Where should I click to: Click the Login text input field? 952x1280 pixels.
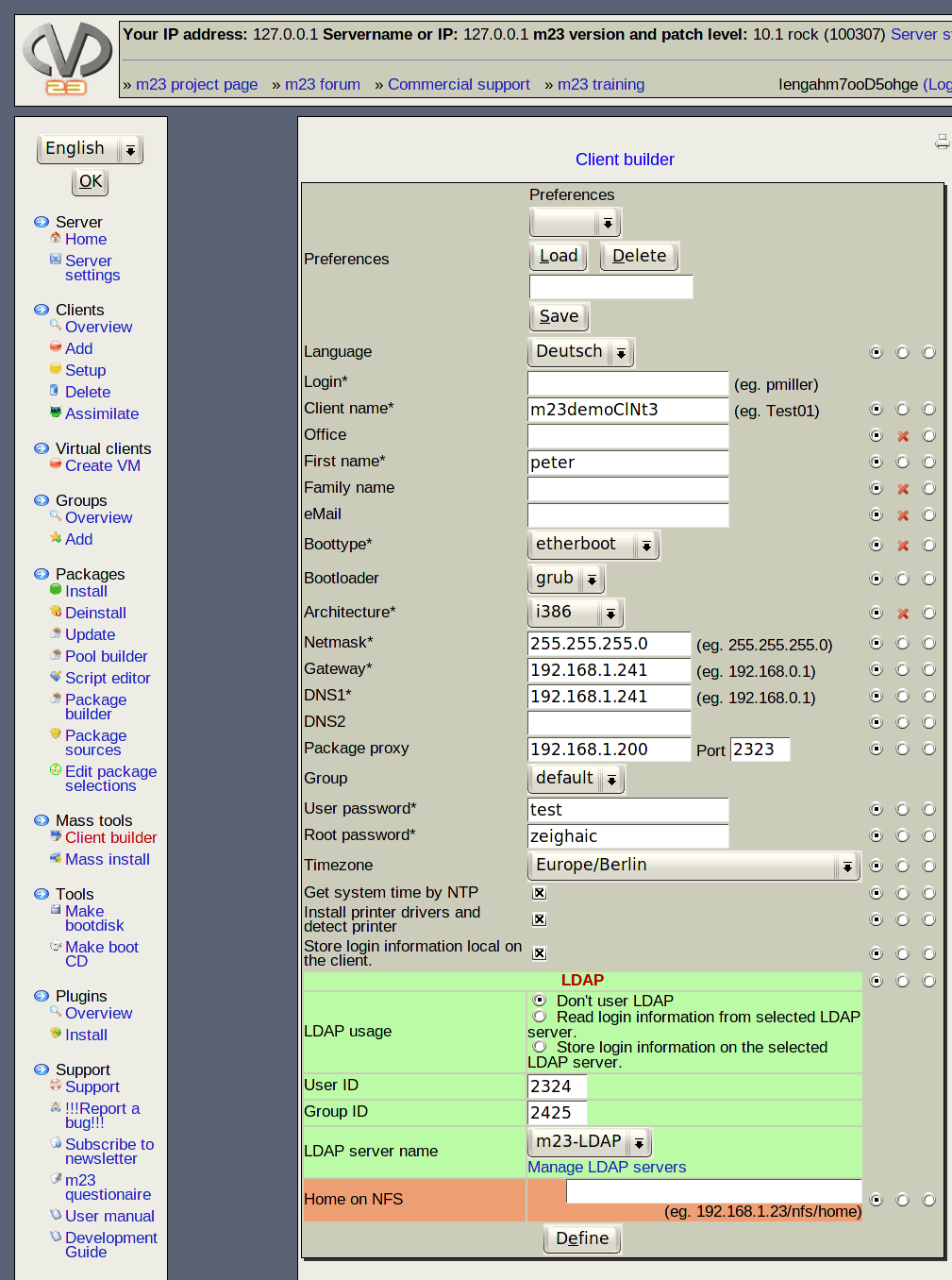[x=627, y=383]
